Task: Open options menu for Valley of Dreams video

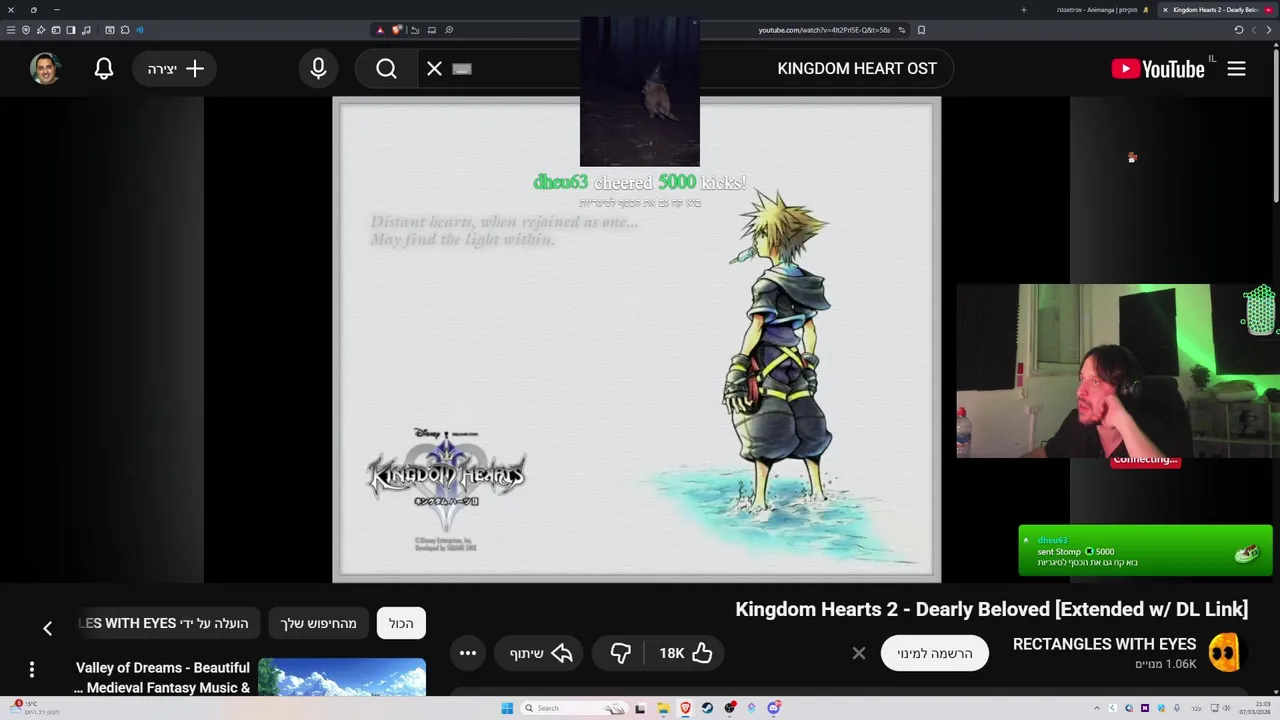Action: click(x=31, y=669)
